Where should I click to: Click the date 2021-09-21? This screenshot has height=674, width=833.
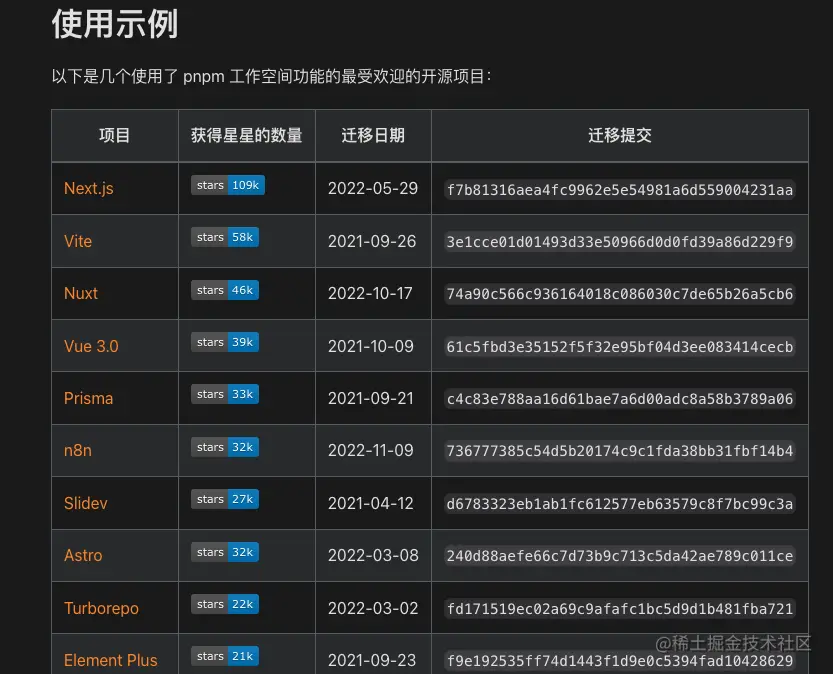[371, 398]
